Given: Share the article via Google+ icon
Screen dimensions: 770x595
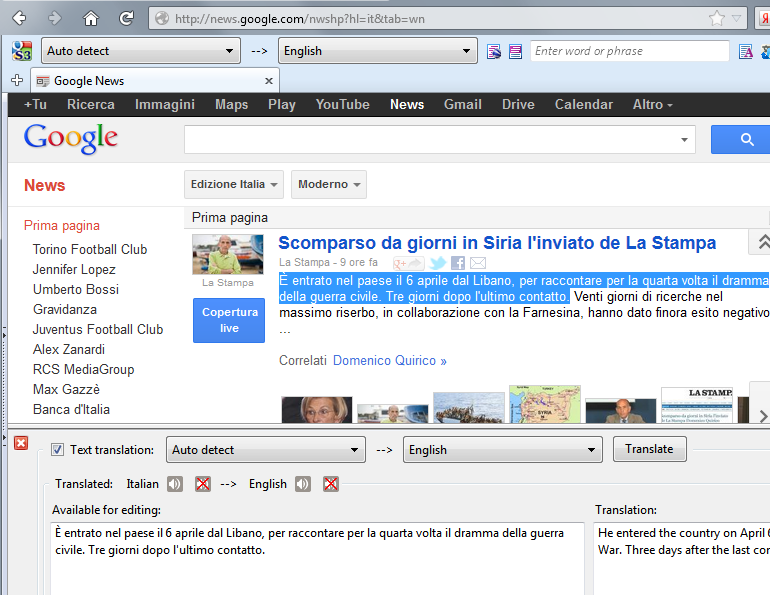Looking at the screenshot, I should point(408,263).
